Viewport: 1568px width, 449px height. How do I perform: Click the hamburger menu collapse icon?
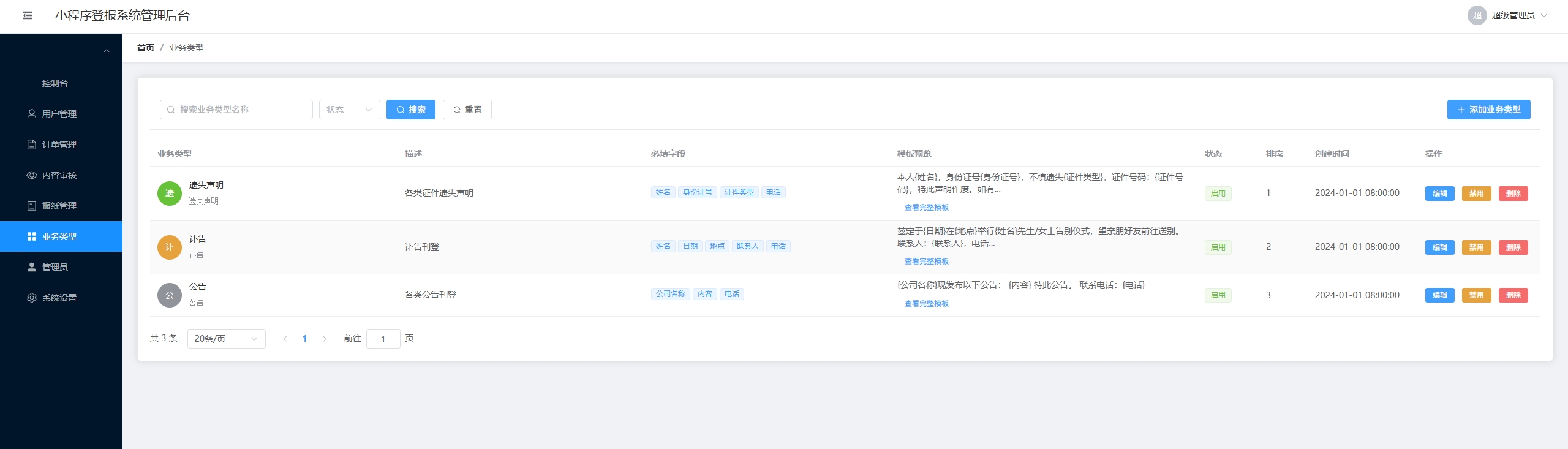(28, 15)
